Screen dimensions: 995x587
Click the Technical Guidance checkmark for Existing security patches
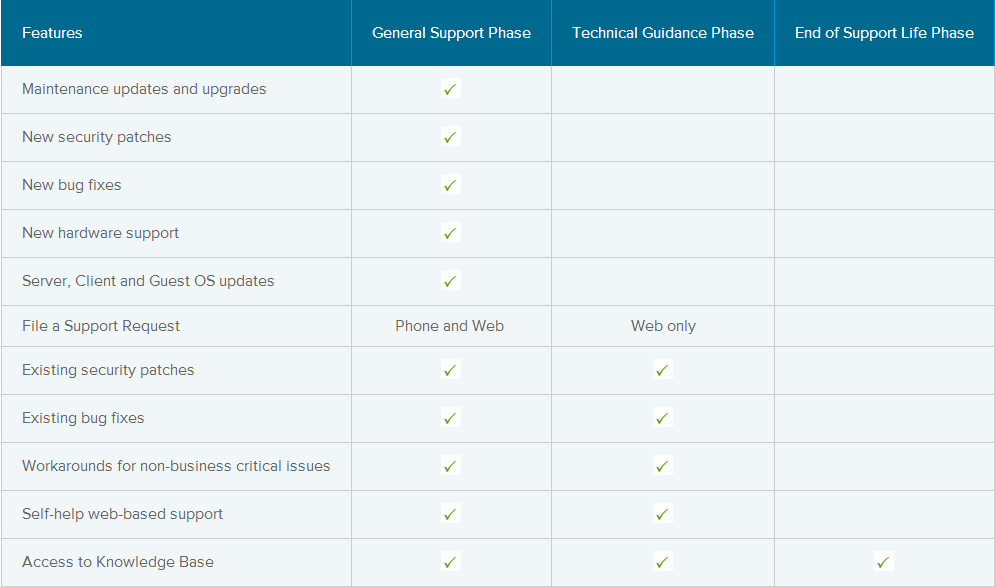[662, 370]
